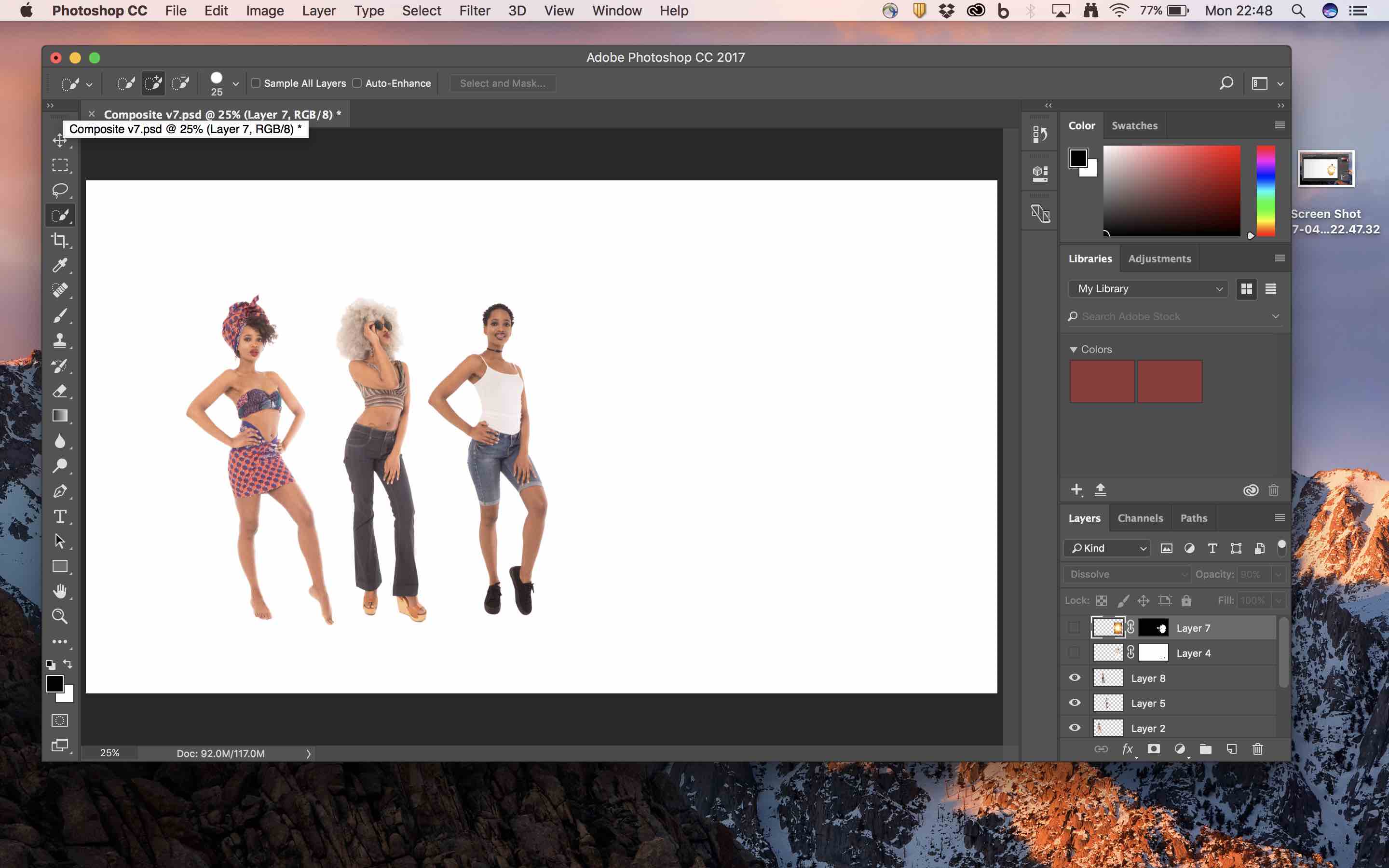Open the Dissolve blend mode dropdown
The height and width of the screenshot is (868, 1389).
pyautogui.click(x=1127, y=574)
